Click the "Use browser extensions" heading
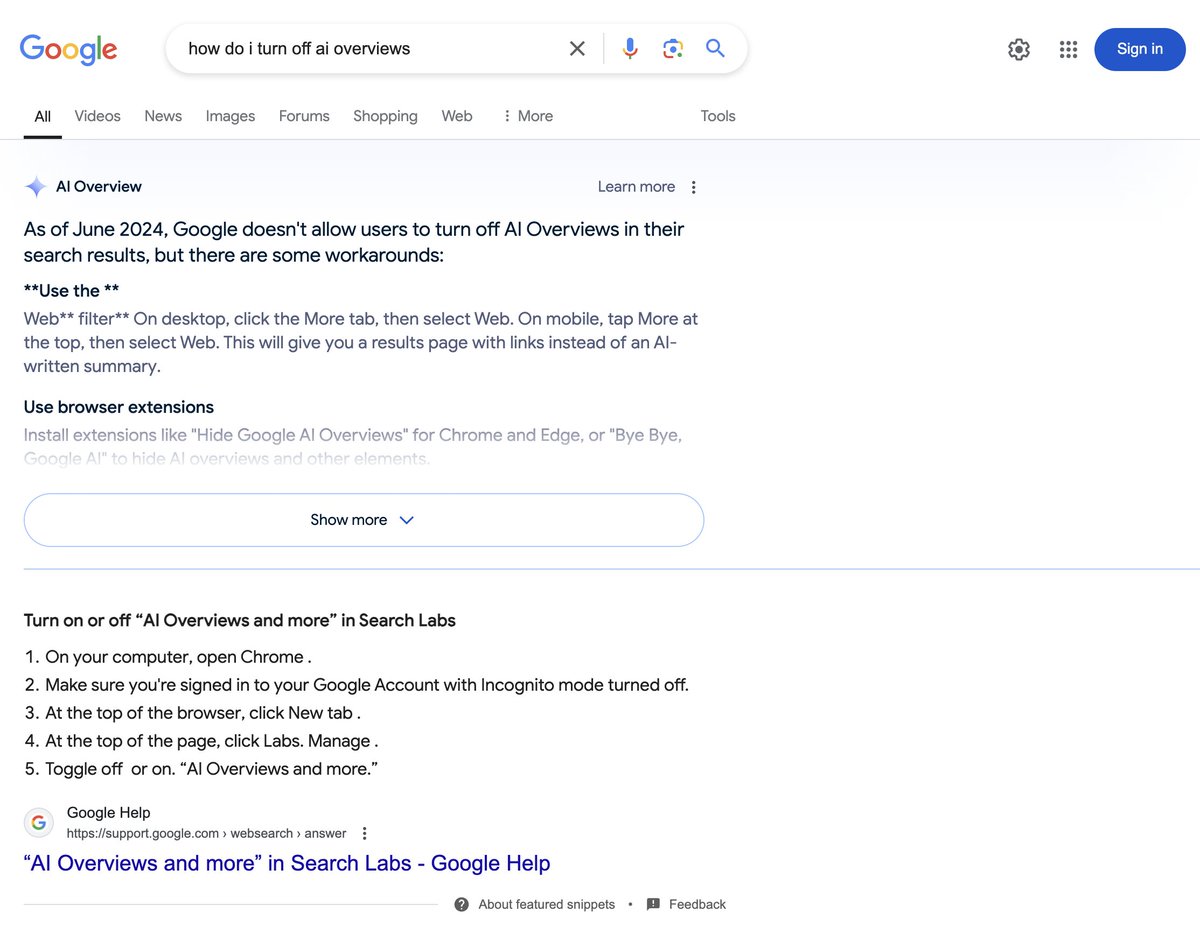Screen dimensions: 1200x926 [119, 407]
